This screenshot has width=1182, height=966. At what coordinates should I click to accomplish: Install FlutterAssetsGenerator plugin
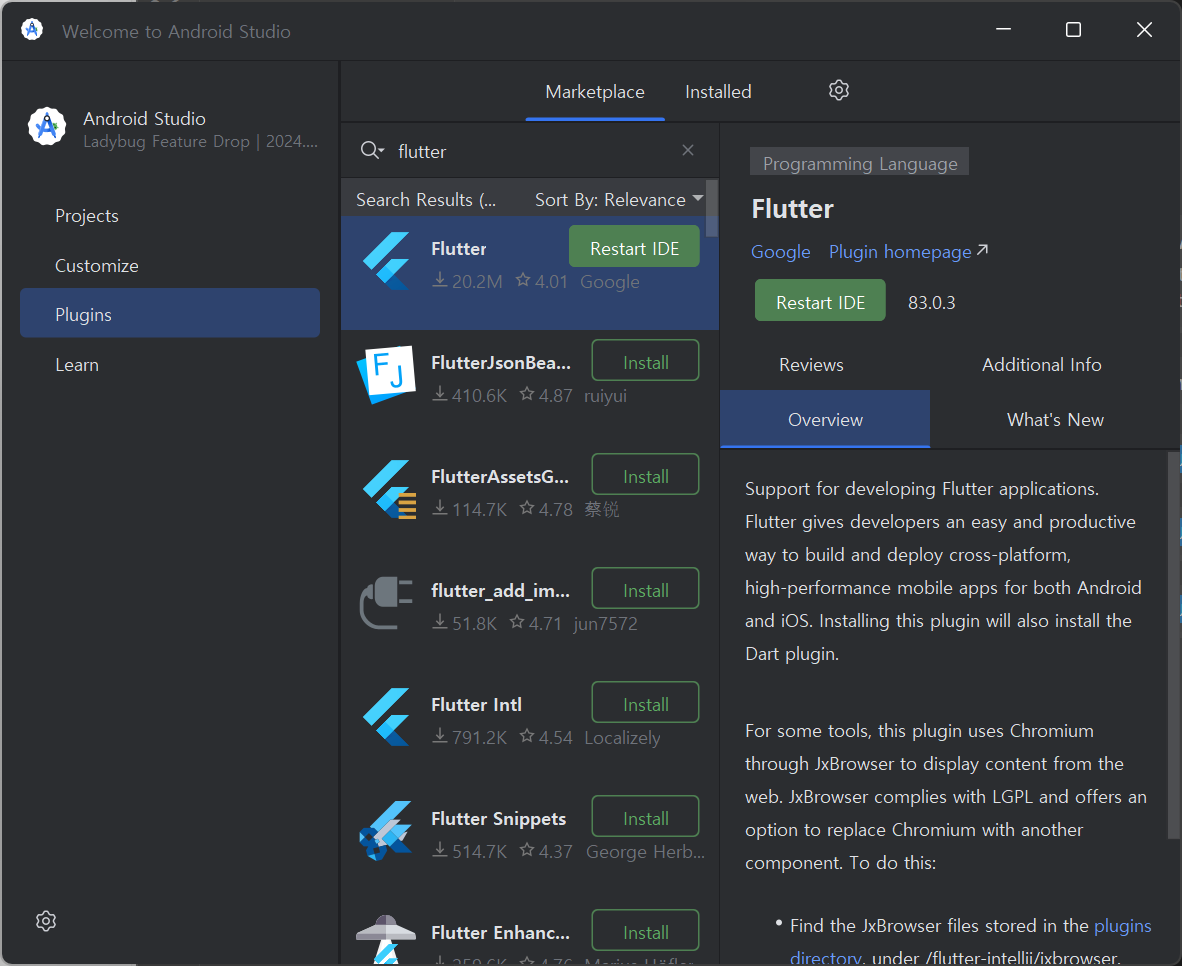pyautogui.click(x=645, y=475)
